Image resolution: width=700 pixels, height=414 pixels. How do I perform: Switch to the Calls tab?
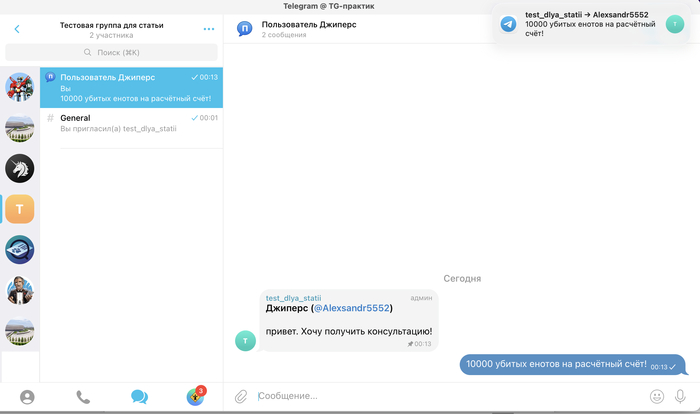pyautogui.click(x=83, y=397)
